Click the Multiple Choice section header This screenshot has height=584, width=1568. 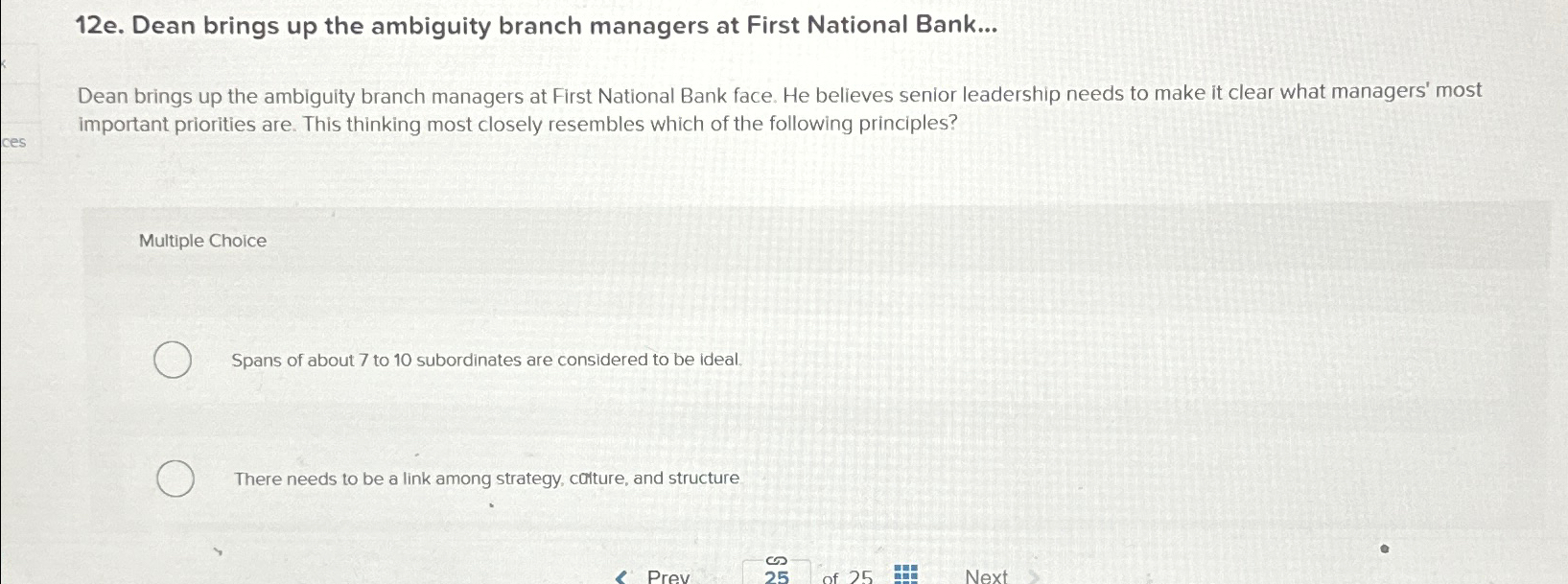click(202, 241)
